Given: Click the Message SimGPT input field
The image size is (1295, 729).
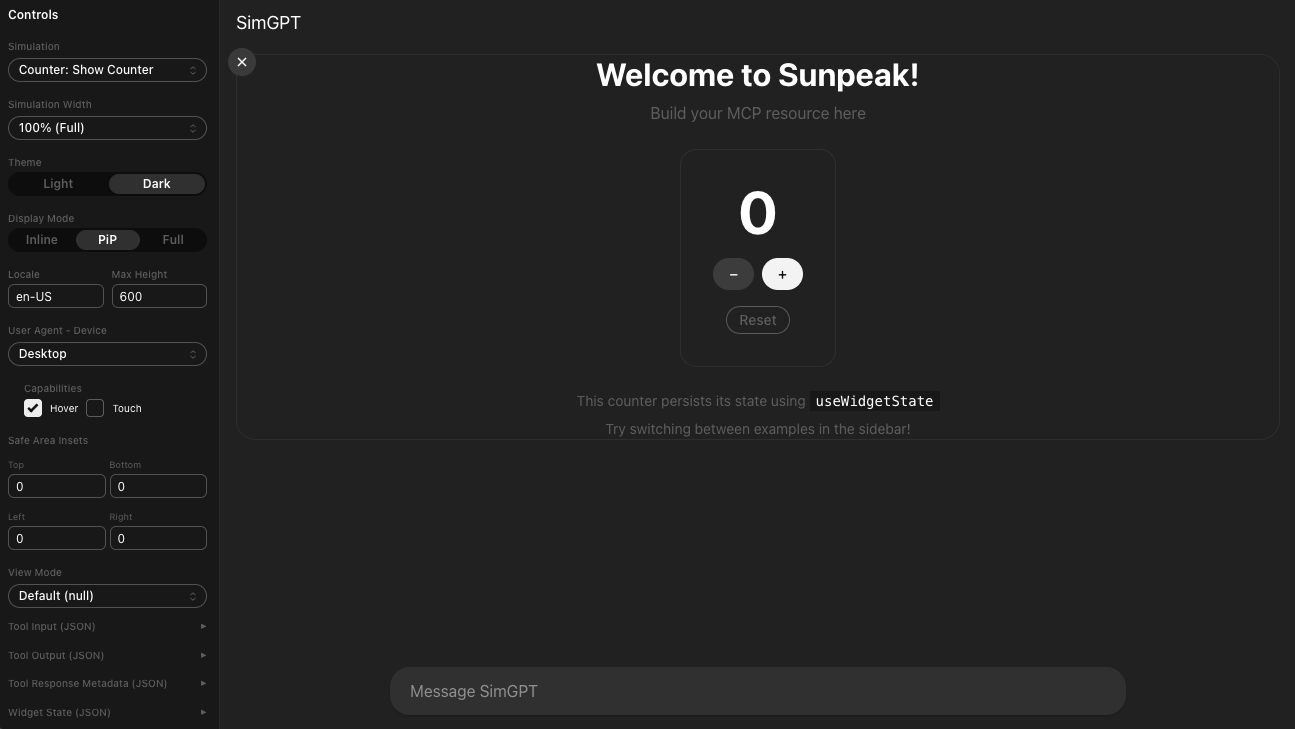Looking at the screenshot, I should pyautogui.click(x=757, y=692).
